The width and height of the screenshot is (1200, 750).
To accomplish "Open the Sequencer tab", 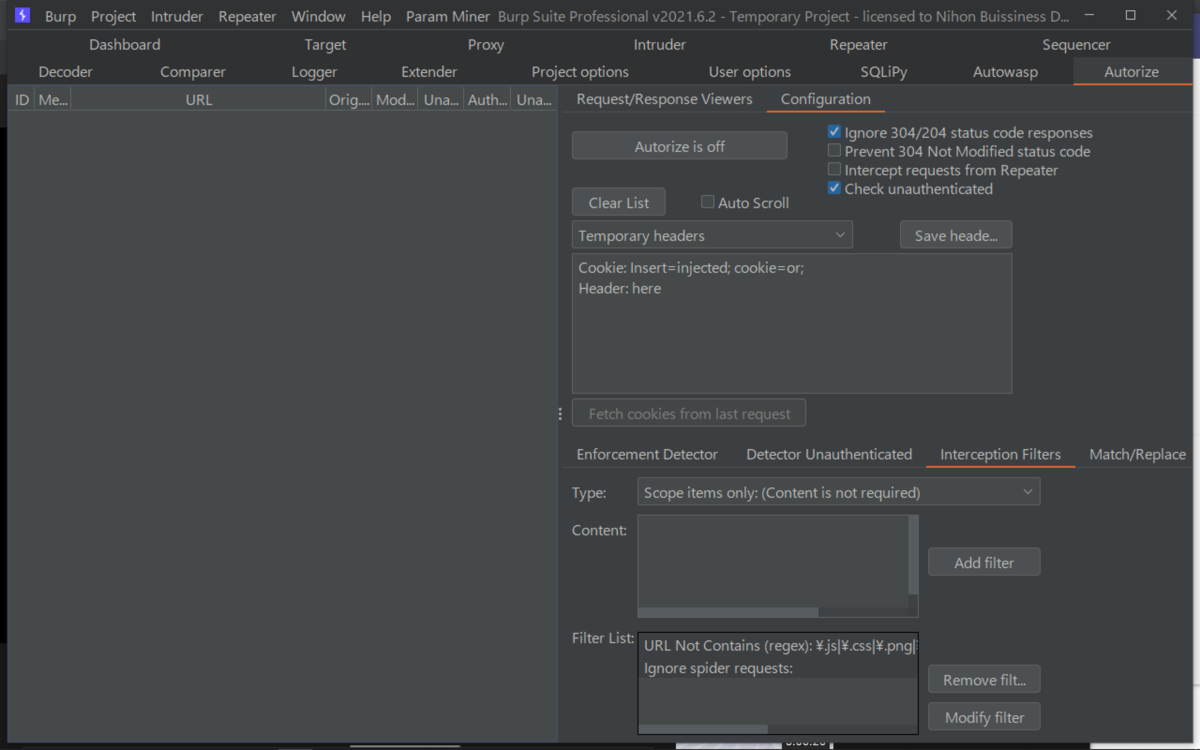I will (x=1076, y=45).
